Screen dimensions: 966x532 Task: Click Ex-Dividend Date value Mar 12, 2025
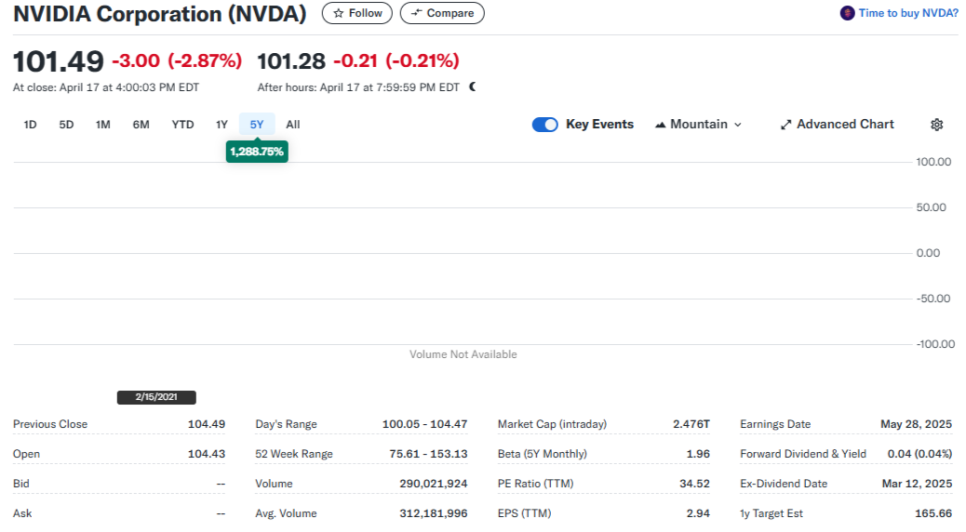(x=917, y=483)
